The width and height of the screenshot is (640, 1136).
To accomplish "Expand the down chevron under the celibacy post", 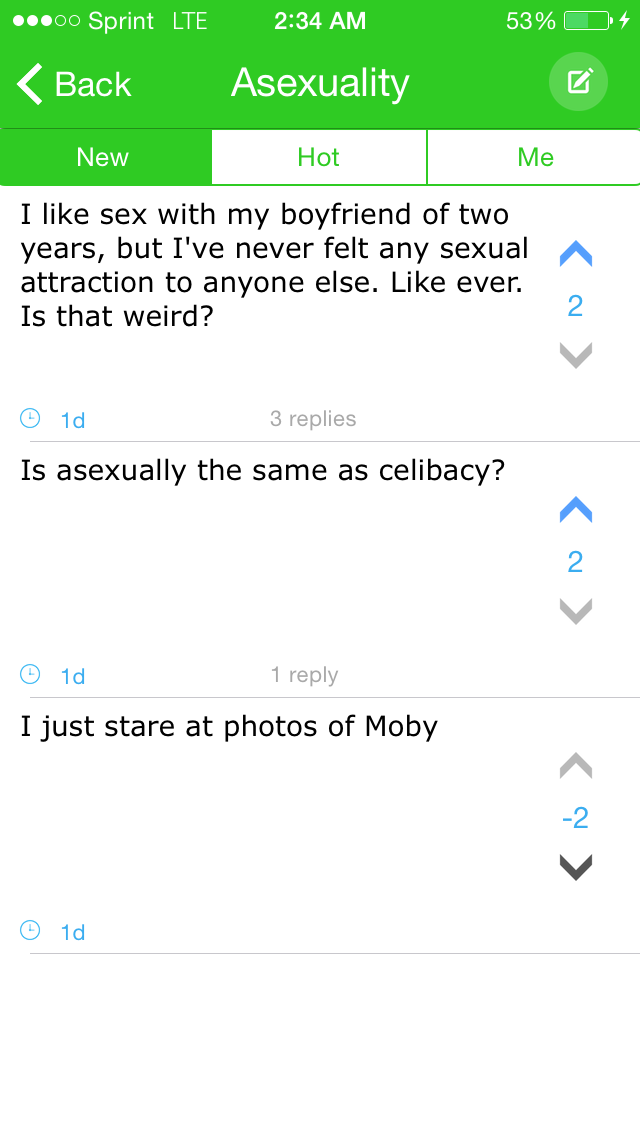I will (575, 611).
